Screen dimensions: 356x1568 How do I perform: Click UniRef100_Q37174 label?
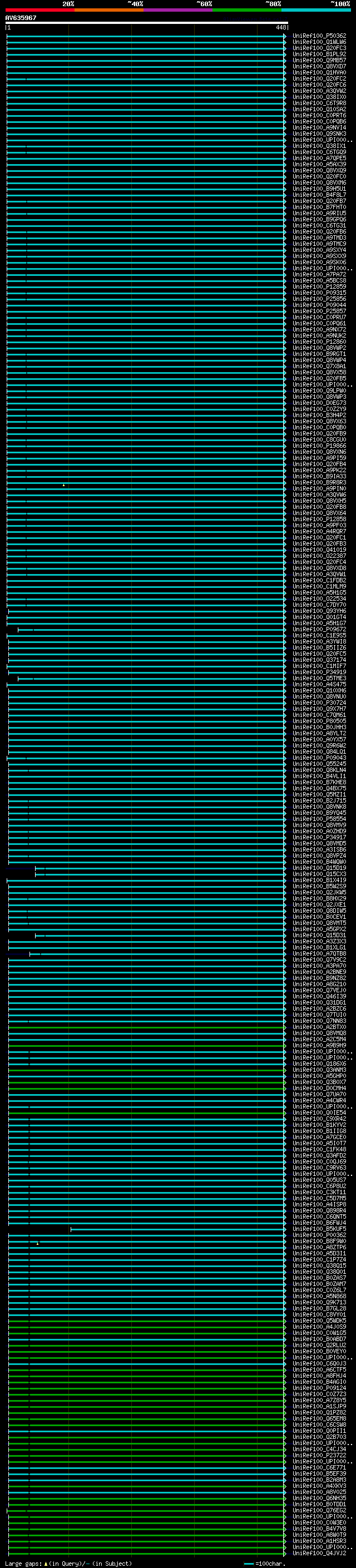319,660
